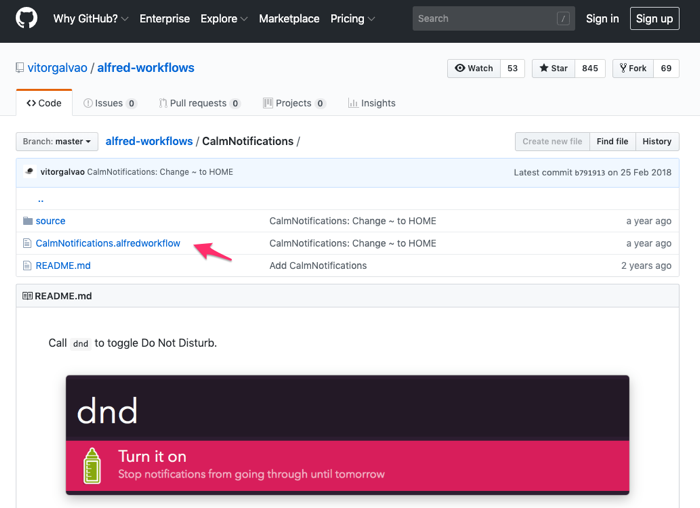
Task: Click the Code tab brackets icon
Action: coord(31,103)
